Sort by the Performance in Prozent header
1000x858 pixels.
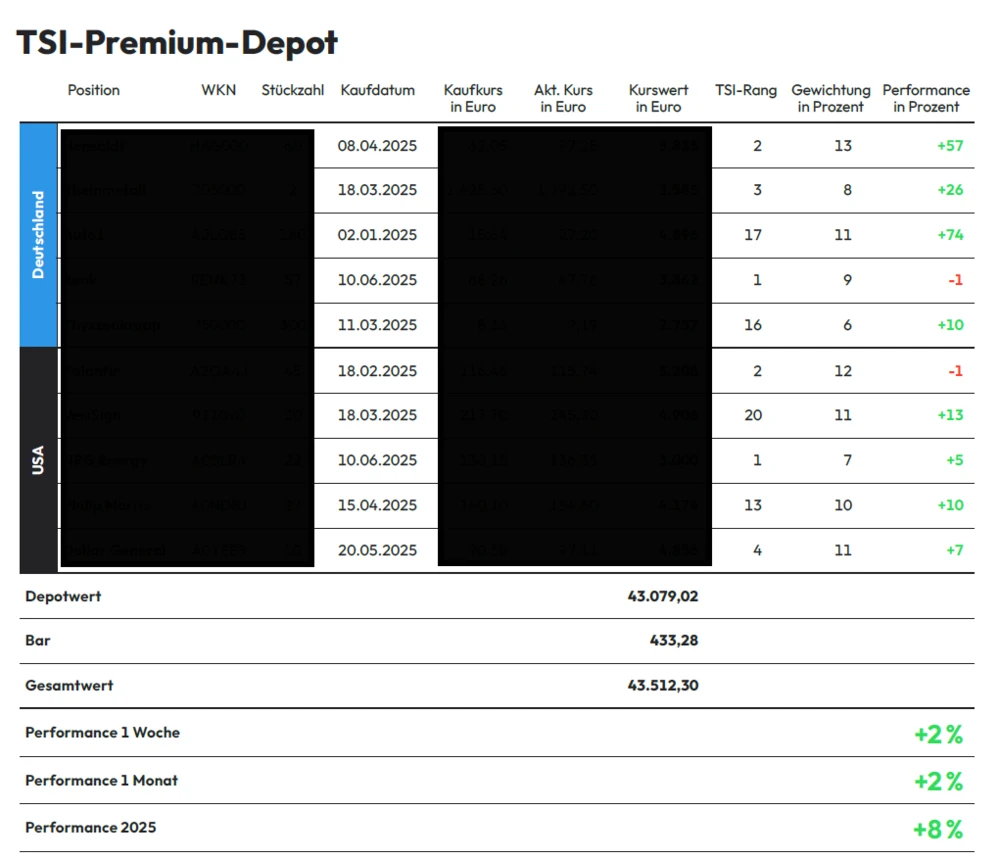(x=926, y=97)
